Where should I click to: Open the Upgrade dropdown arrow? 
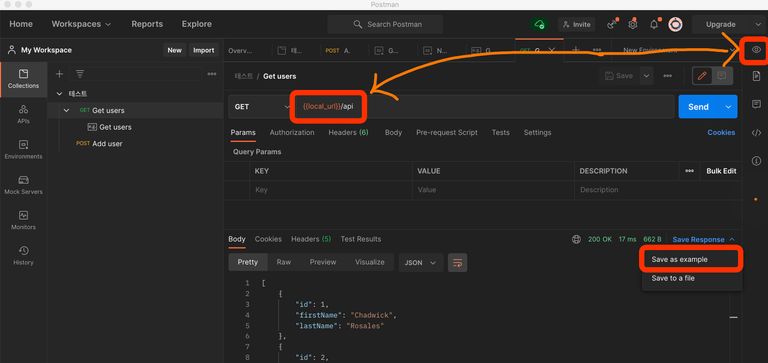tap(757, 24)
